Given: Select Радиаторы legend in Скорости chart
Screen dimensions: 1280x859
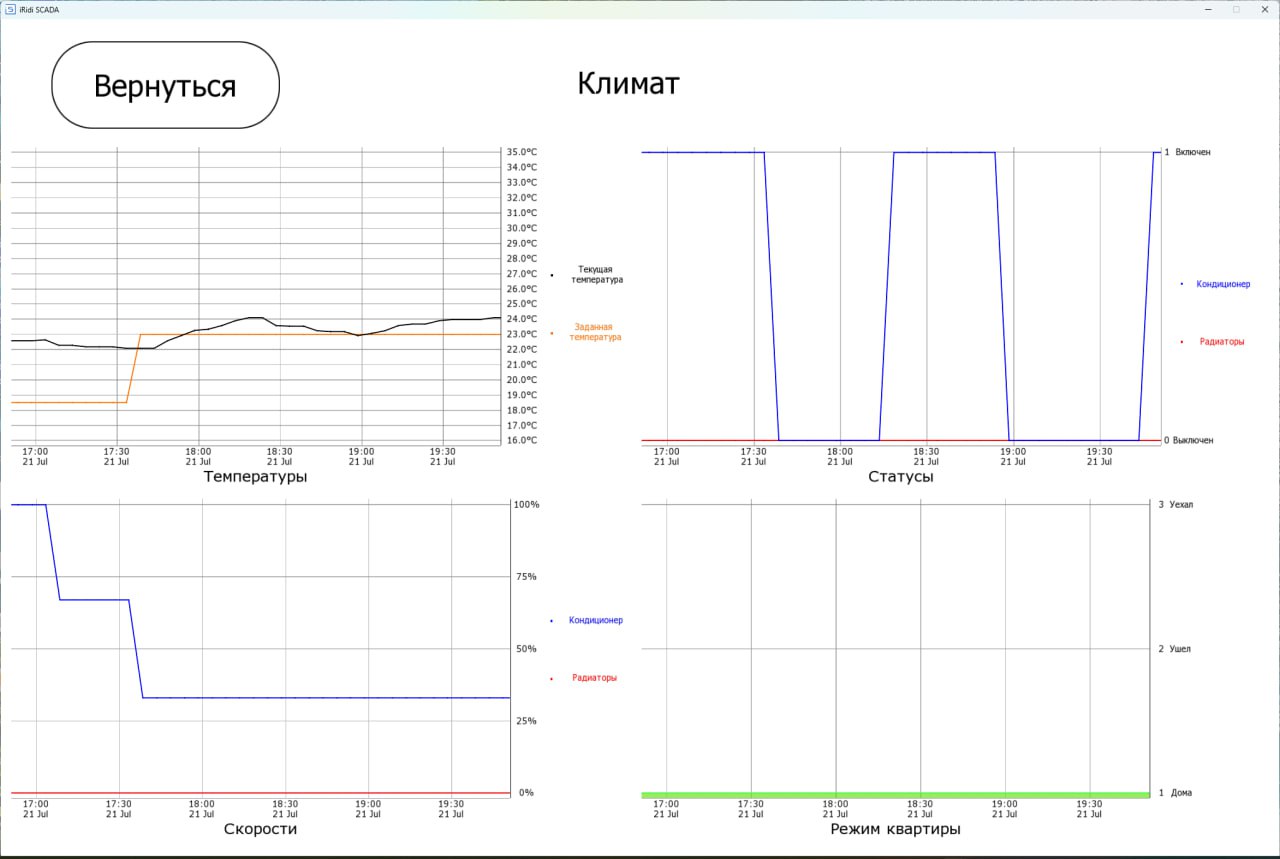Looking at the screenshot, I should pyautogui.click(x=594, y=678).
